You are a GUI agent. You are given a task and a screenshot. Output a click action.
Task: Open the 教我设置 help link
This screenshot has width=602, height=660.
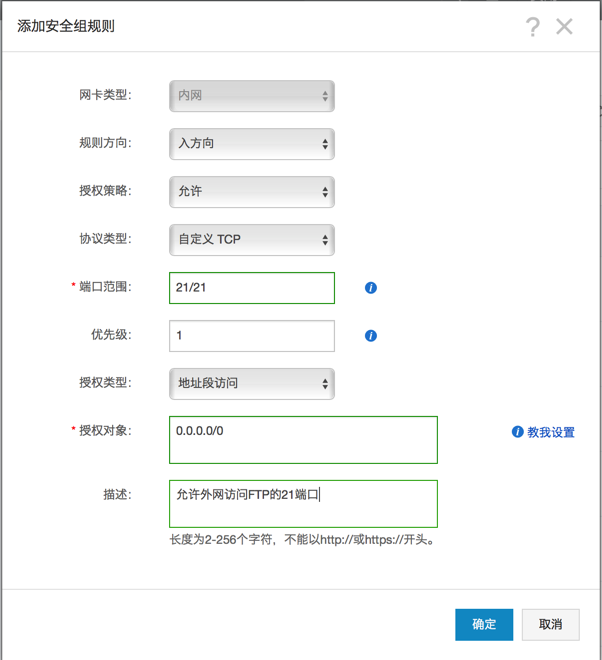coord(551,432)
